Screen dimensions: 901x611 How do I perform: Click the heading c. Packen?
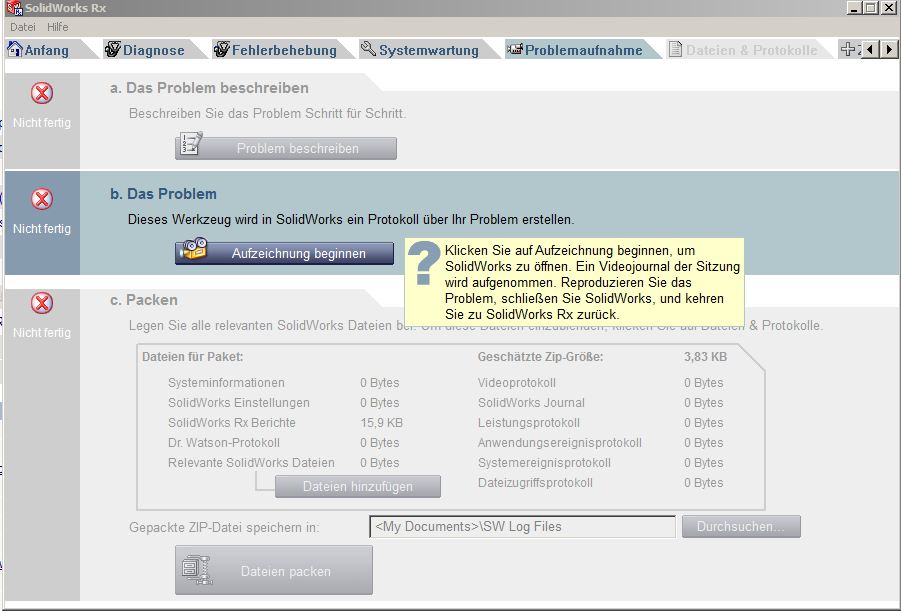click(x=144, y=300)
